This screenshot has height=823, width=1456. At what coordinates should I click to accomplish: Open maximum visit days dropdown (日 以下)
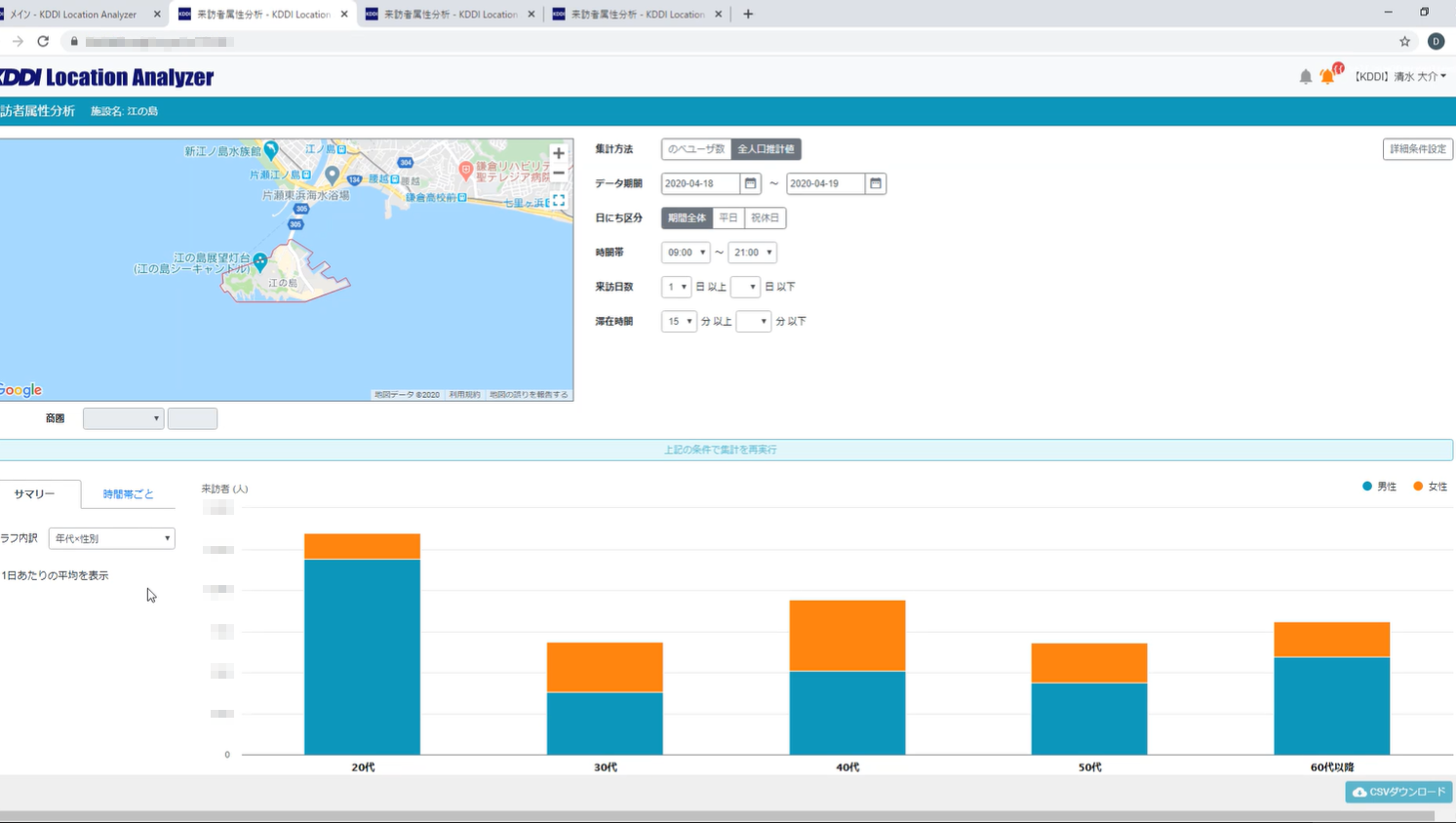click(x=745, y=287)
